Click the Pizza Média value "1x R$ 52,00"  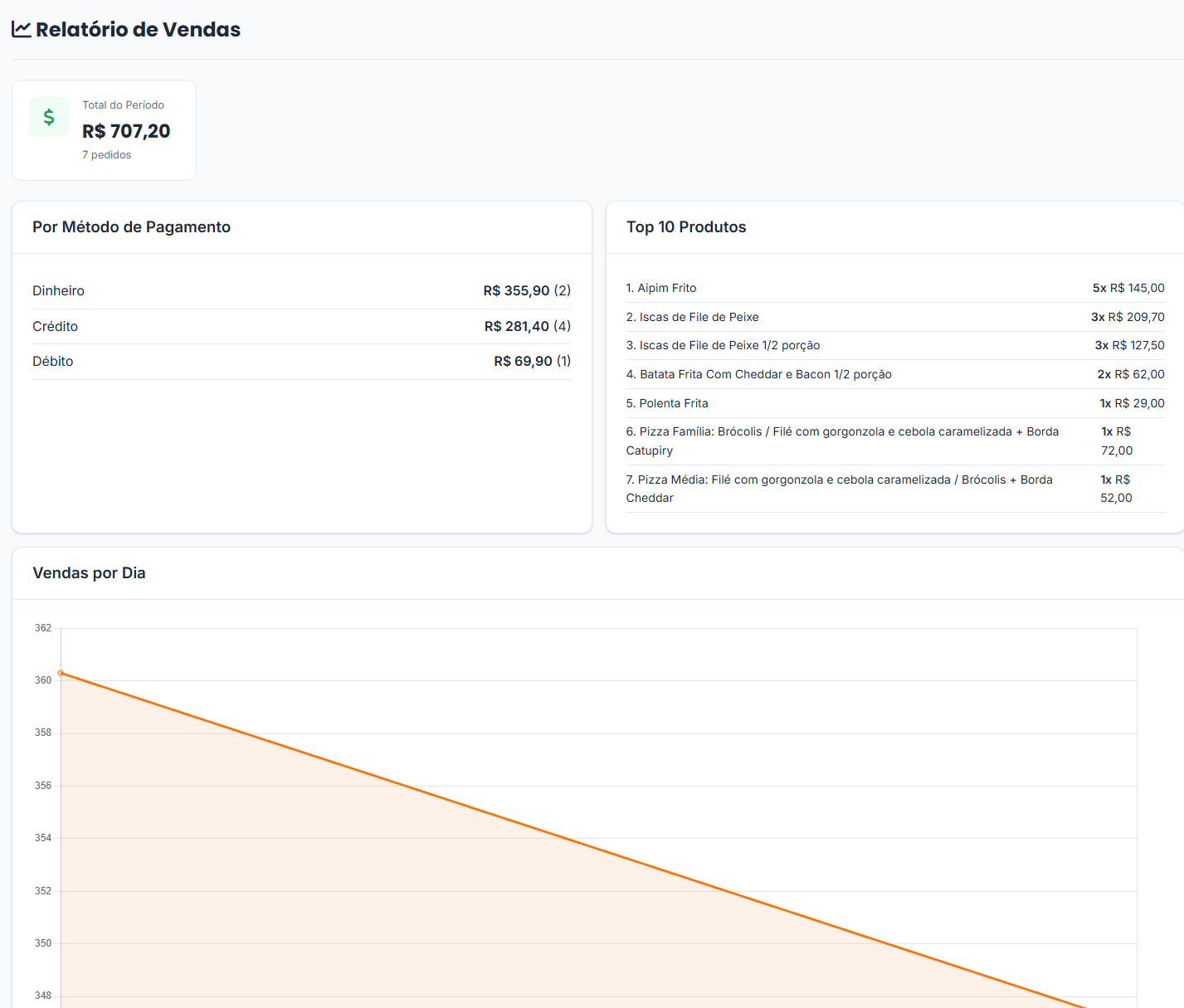tap(1116, 489)
